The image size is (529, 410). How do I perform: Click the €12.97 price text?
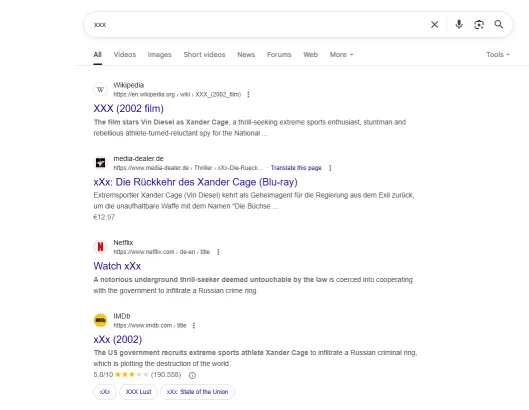coord(104,217)
